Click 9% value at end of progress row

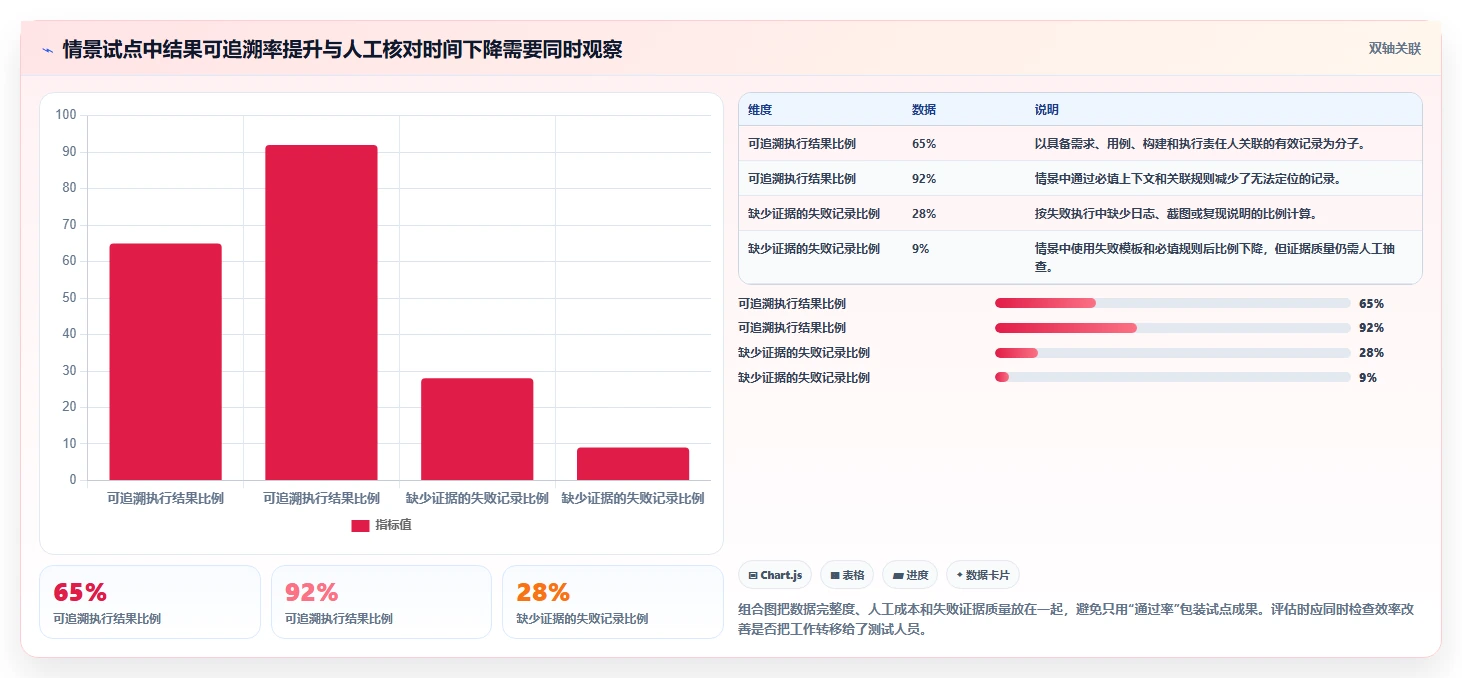[x=1368, y=378]
